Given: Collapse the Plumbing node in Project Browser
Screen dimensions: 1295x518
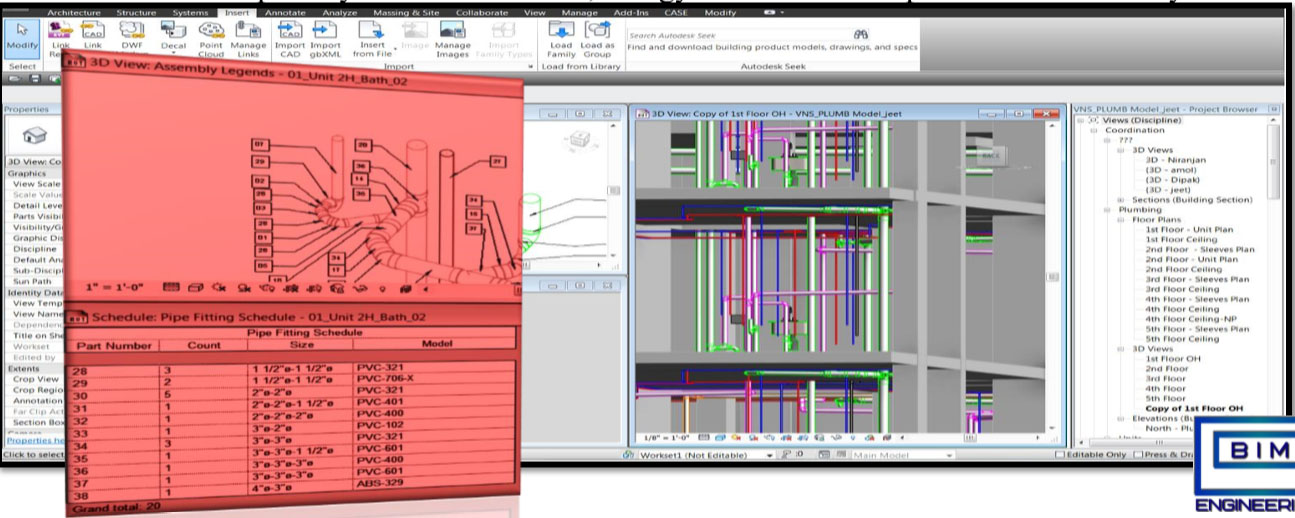Looking at the screenshot, I should [1109, 210].
